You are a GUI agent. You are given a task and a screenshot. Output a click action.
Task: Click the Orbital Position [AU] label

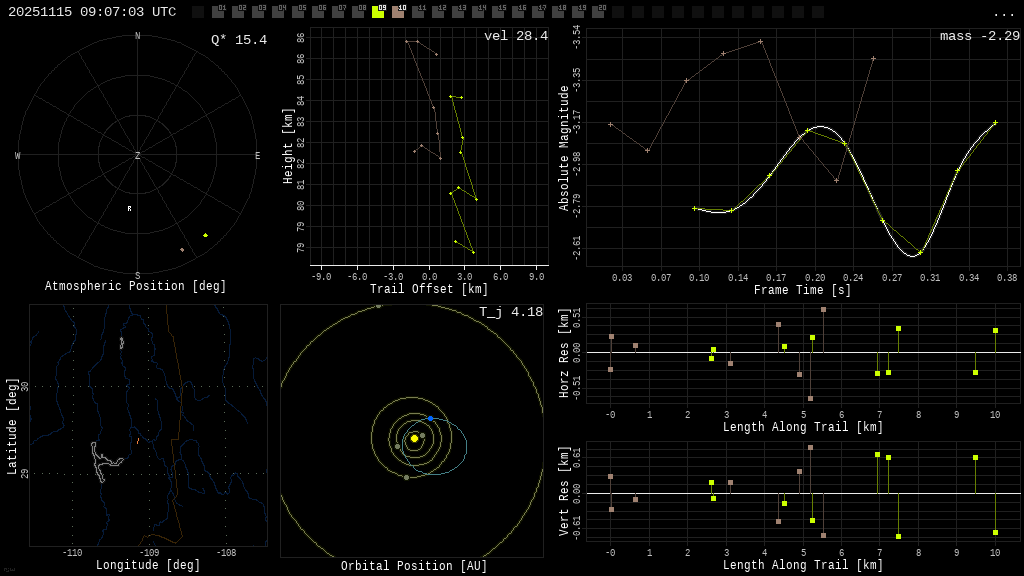pos(414,566)
